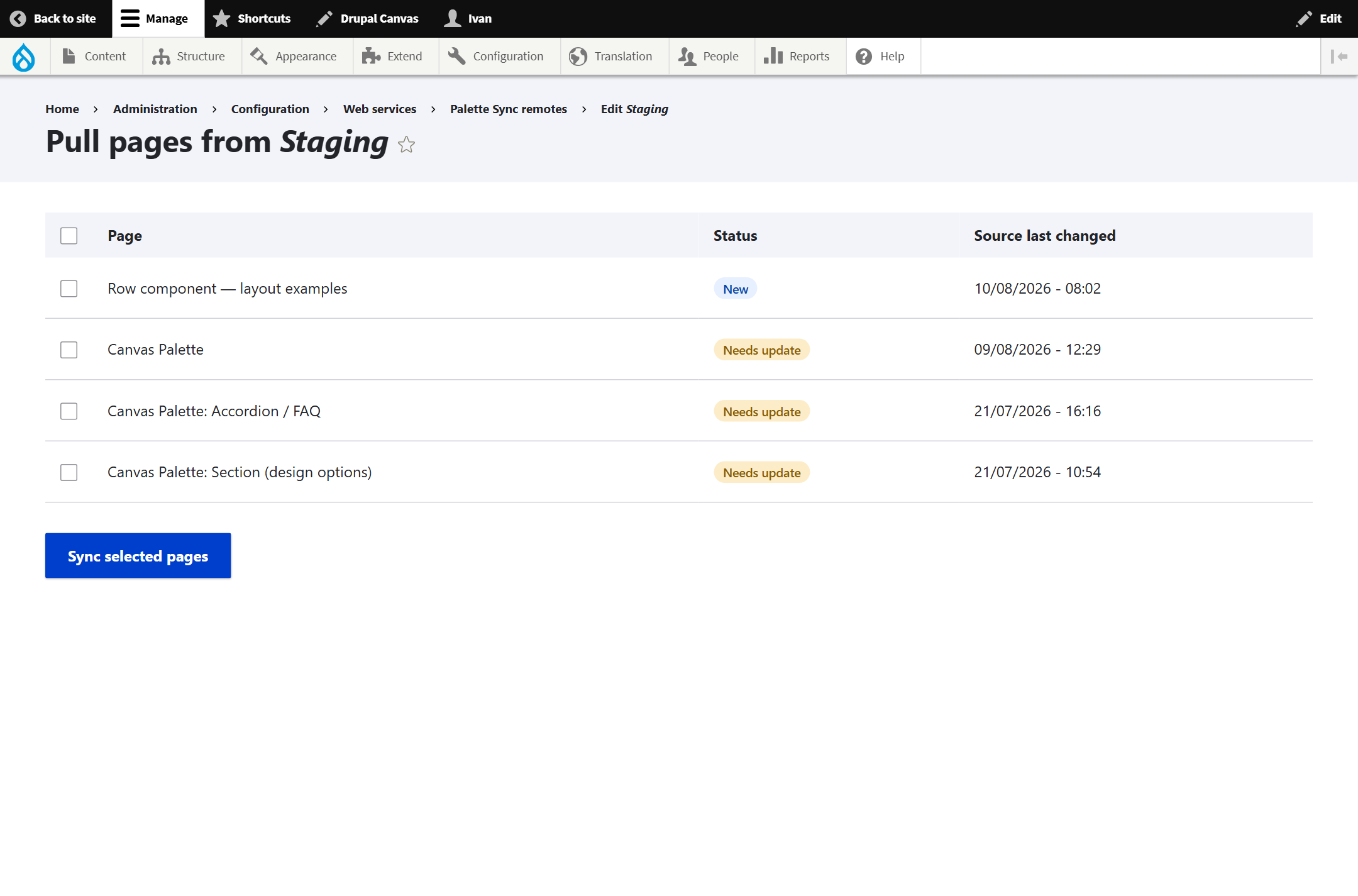Click the user icon beside Ivan
Screen dimensions: 1358x896
pyautogui.click(x=453, y=19)
